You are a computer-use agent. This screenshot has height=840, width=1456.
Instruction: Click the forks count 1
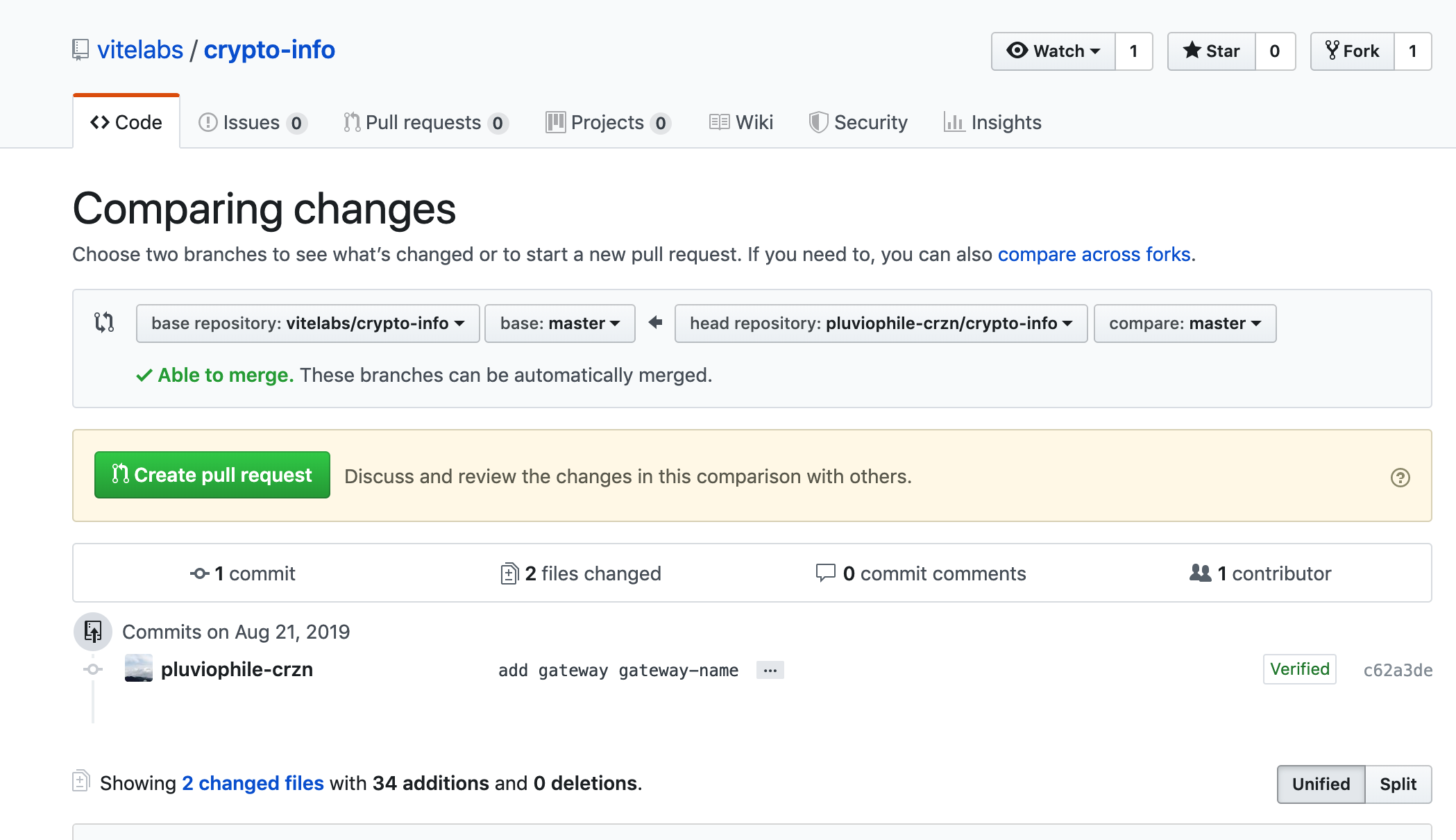coord(1413,51)
